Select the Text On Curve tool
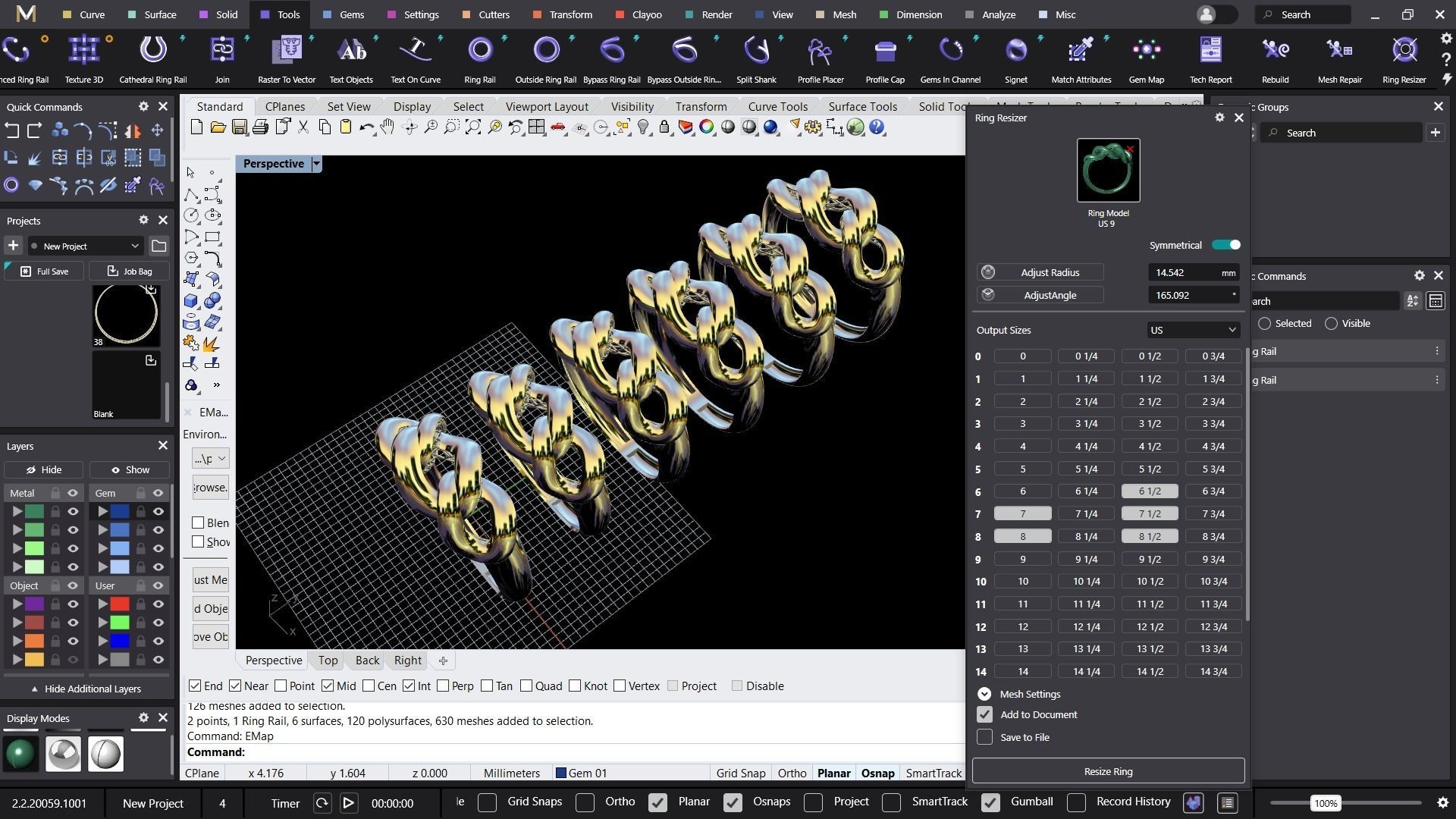The width and height of the screenshot is (1456, 819). (x=416, y=60)
